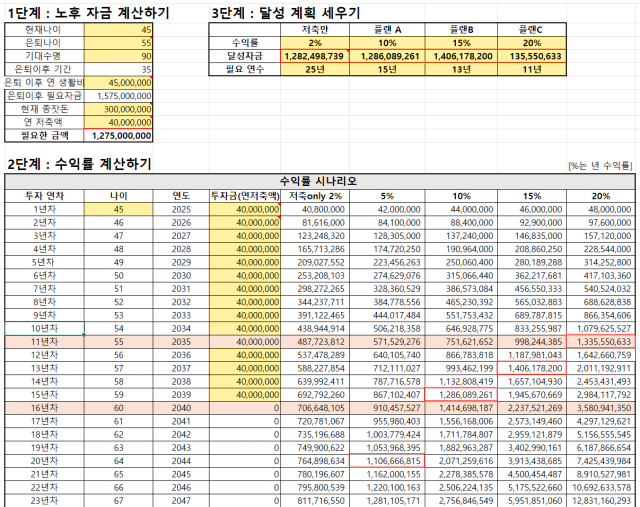Select the 은퇴이후 기간 value 35
640x507 pixels.
tap(118, 69)
